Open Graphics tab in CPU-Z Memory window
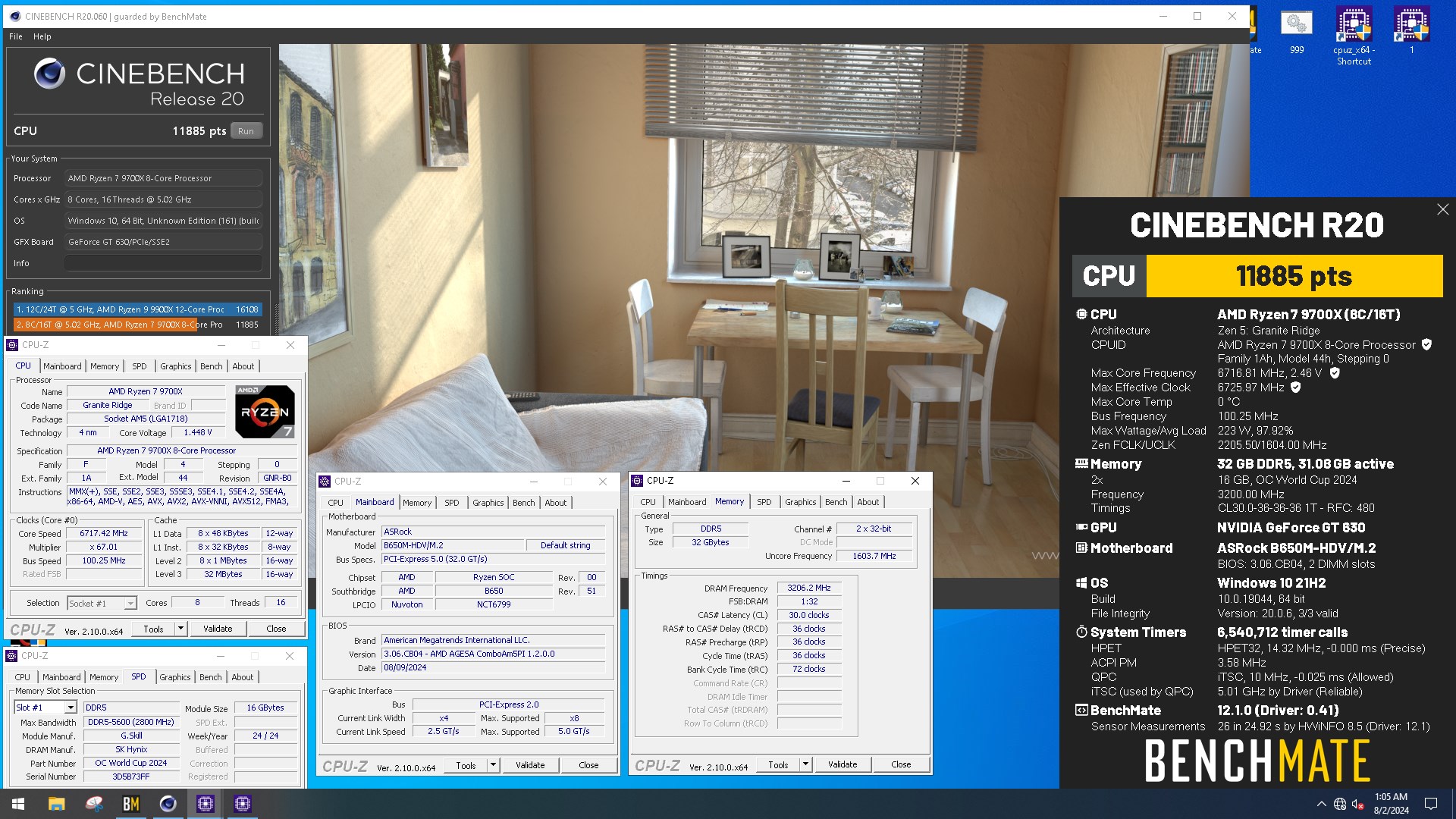Image resolution: width=1456 pixels, height=819 pixels. (801, 502)
